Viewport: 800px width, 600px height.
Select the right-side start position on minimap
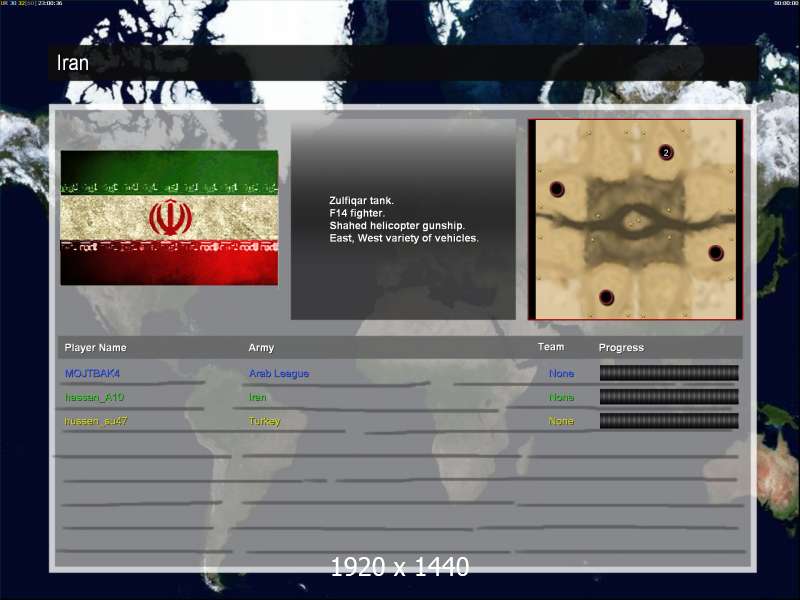pyautogui.click(x=716, y=253)
